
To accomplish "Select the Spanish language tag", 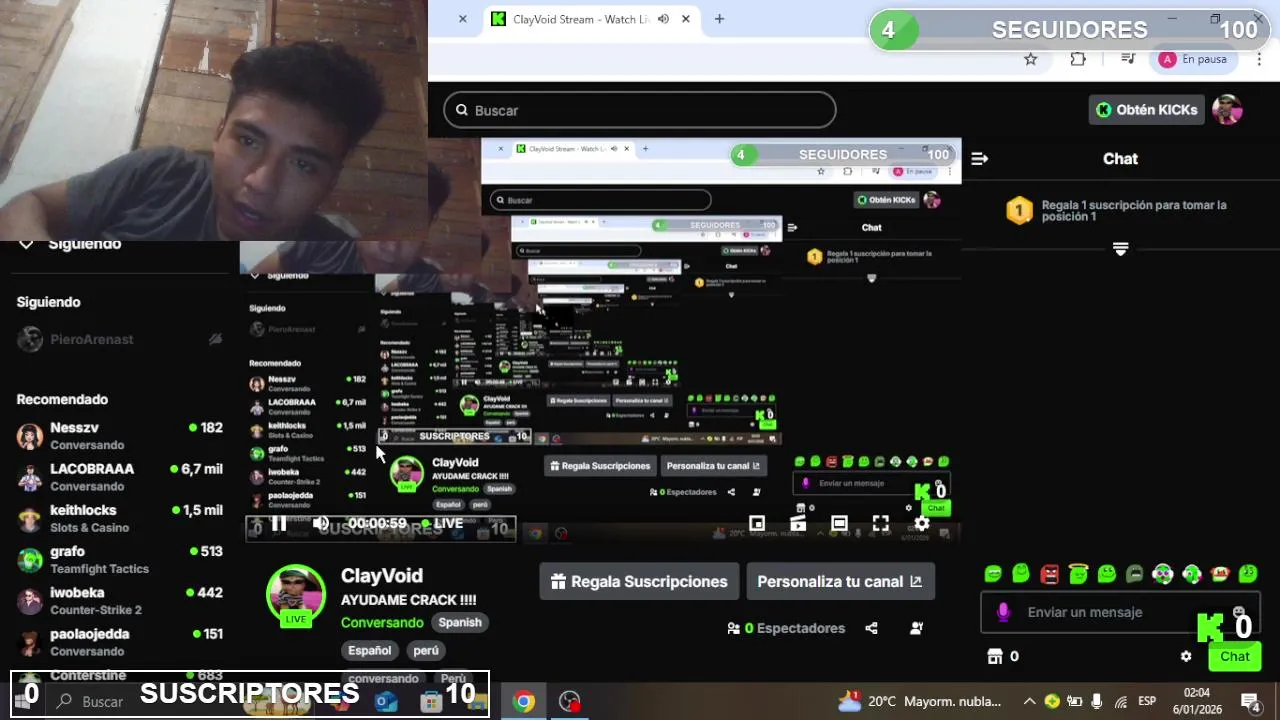I will click(460, 622).
